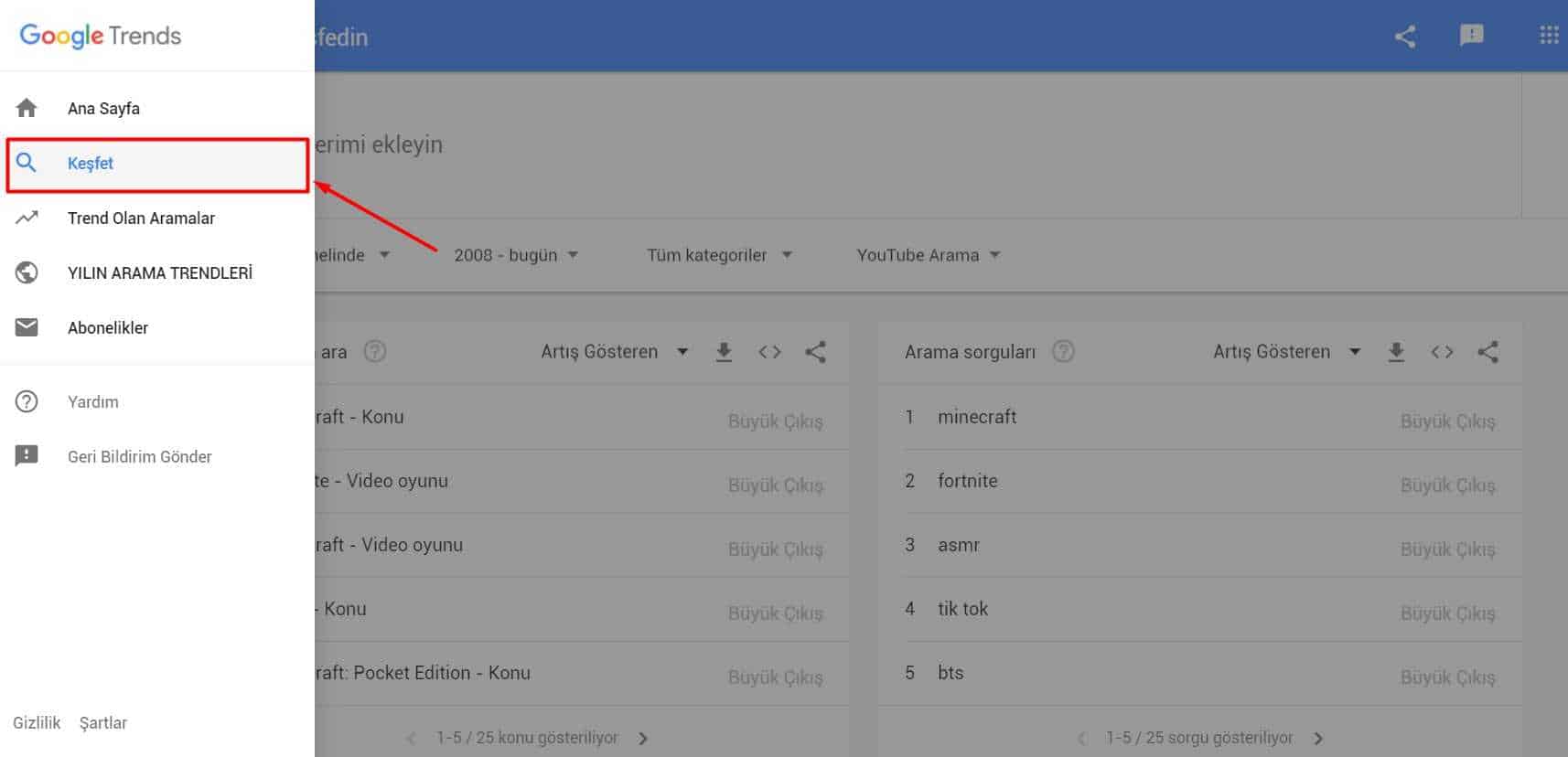Open the YouTube Arama dropdown
Image resolution: width=1568 pixels, height=757 pixels.
pyautogui.click(x=929, y=255)
